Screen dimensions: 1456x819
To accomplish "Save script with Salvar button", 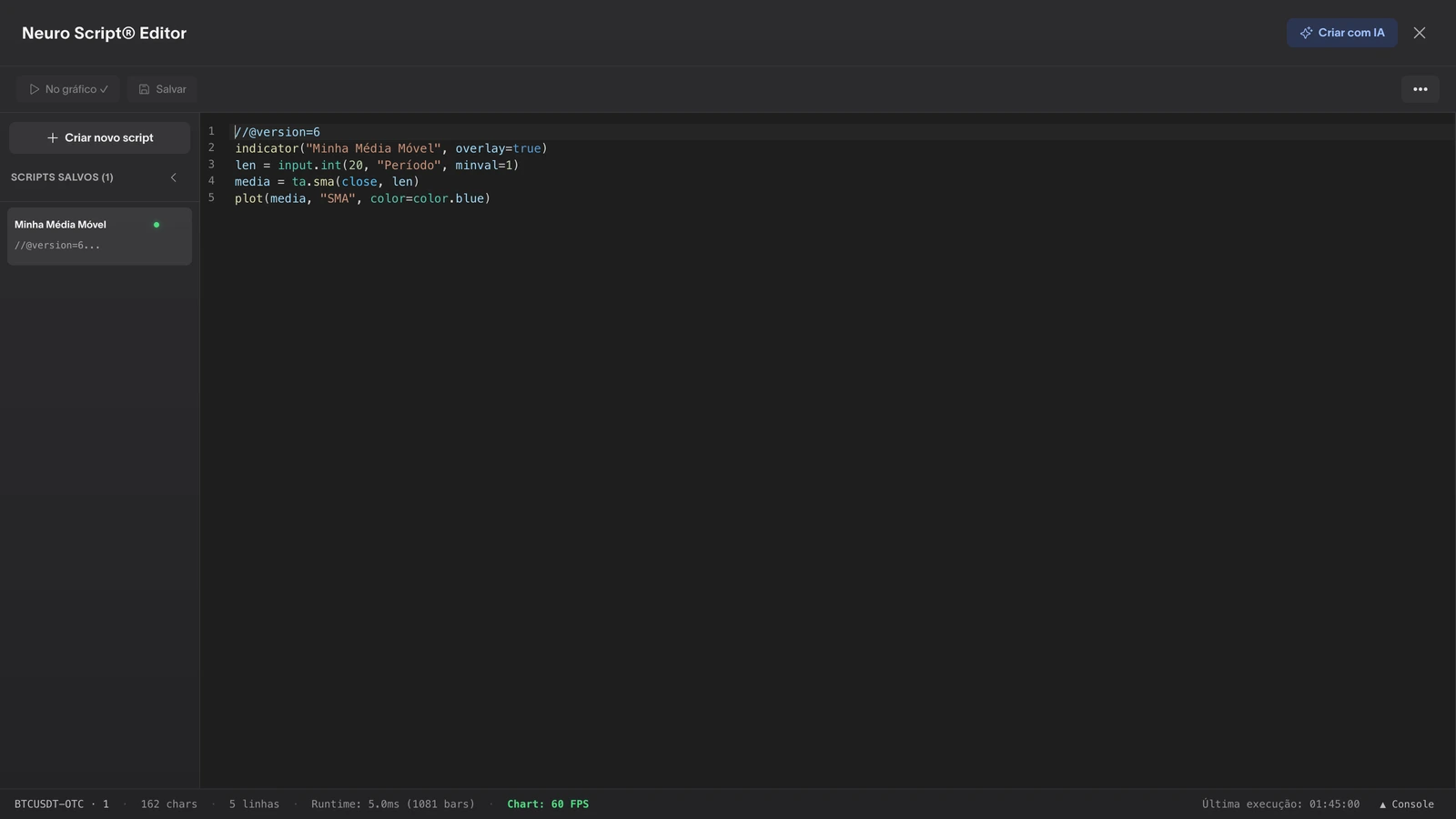I will pyautogui.click(x=162, y=89).
